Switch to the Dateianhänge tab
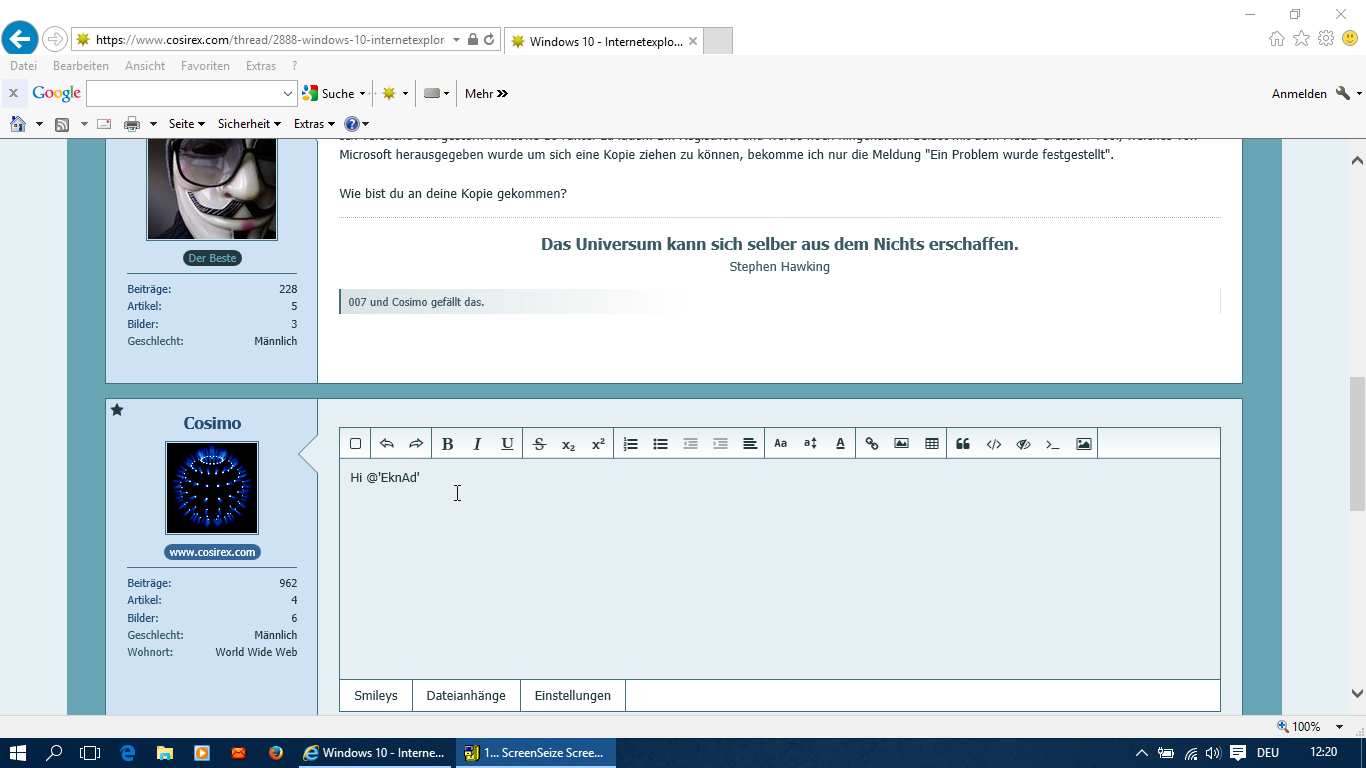This screenshot has height=768, width=1366. pos(466,696)
